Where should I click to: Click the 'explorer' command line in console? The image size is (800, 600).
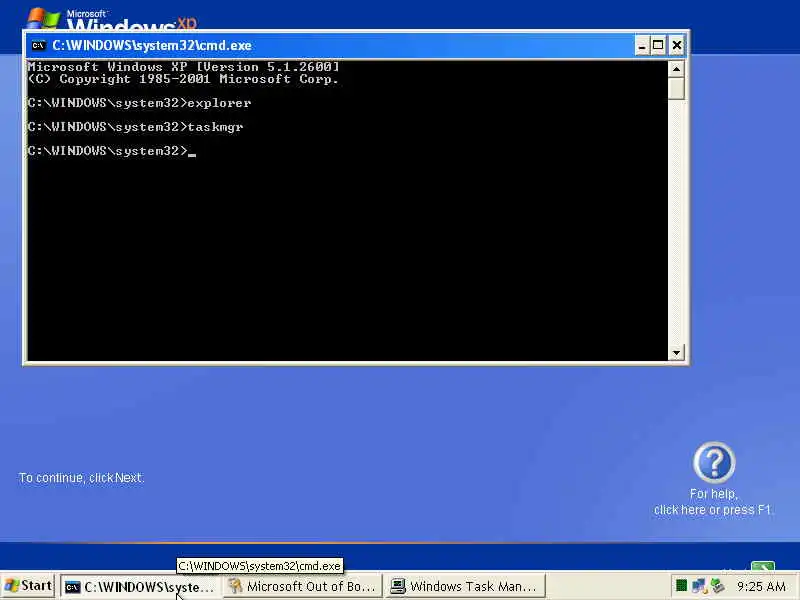pyautogui.click(x=139, y=103)
